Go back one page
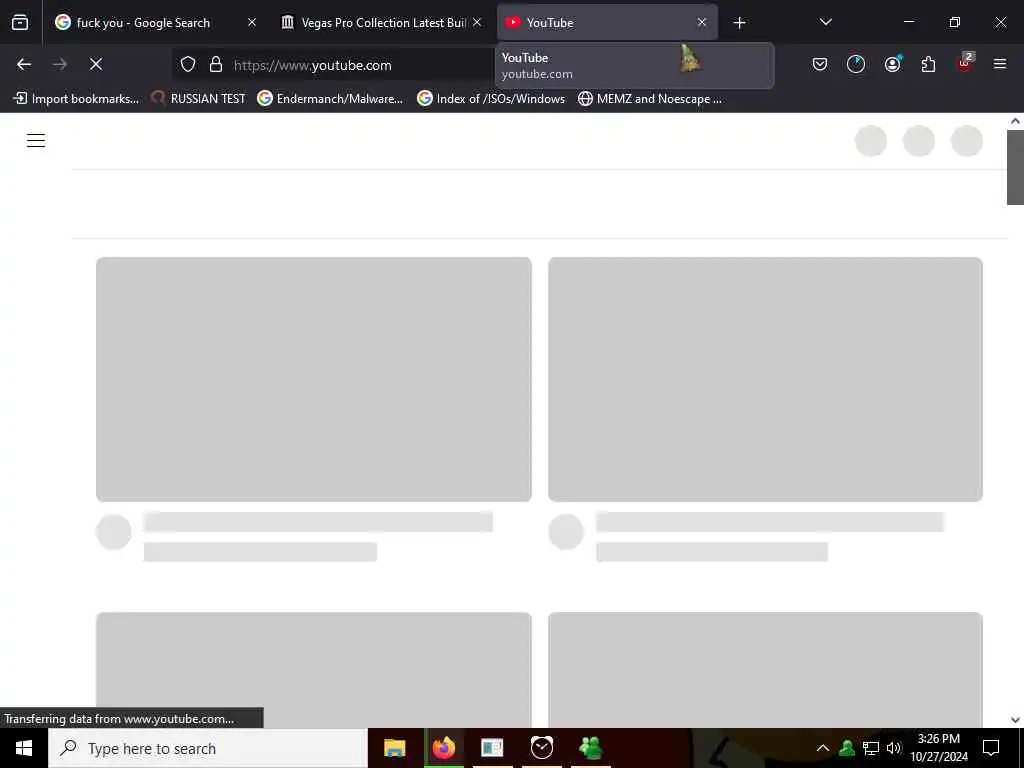Image resolution: width=1024 pixels, height=768 pixels. (24, 65)
